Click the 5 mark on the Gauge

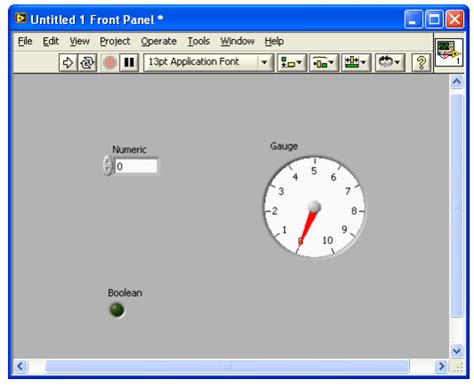(x=314, y=171)
